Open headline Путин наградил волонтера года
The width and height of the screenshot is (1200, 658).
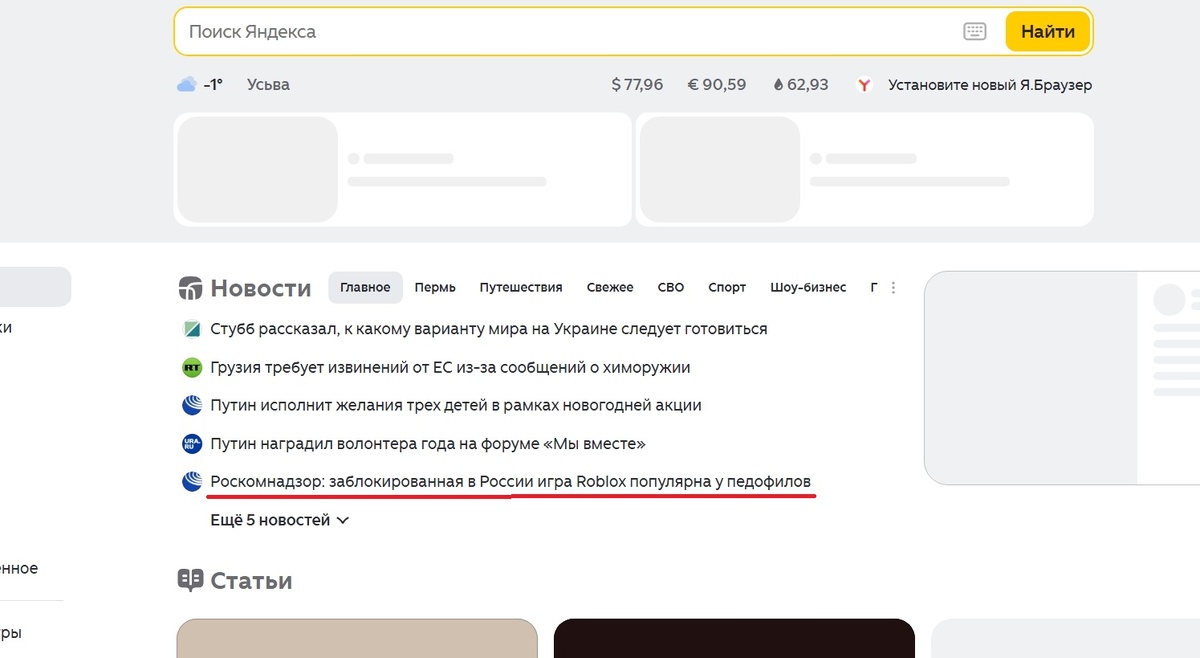(428, 443)
